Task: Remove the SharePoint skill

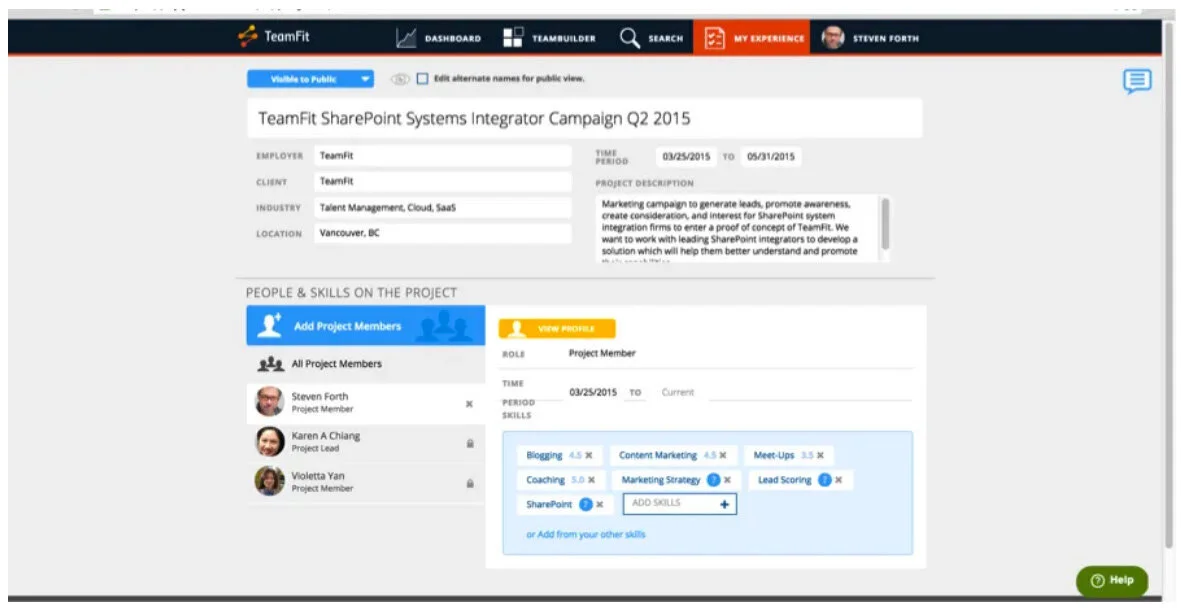Action: point(600,505)
